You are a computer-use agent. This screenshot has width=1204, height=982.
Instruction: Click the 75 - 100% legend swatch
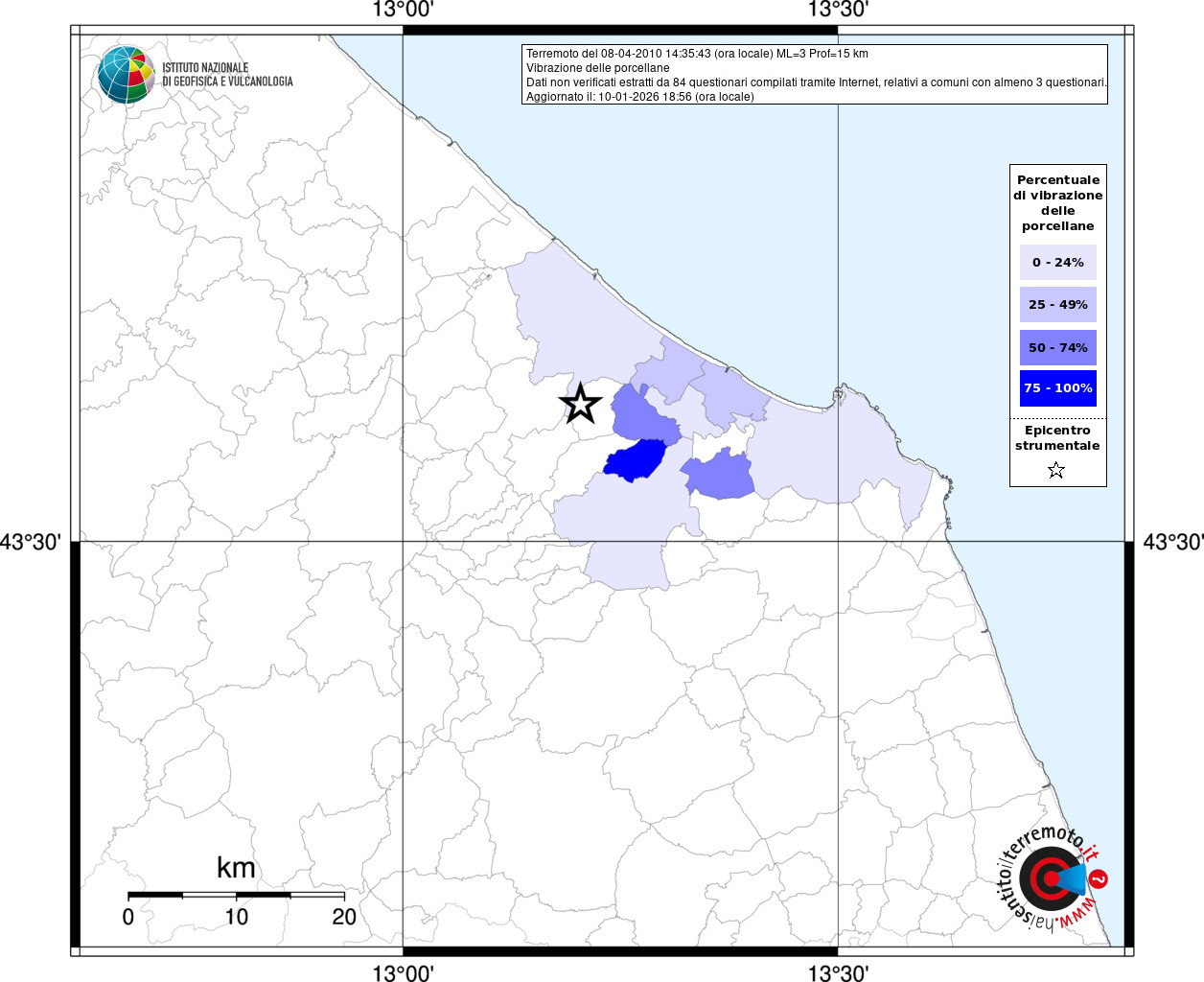(1057, 388)
